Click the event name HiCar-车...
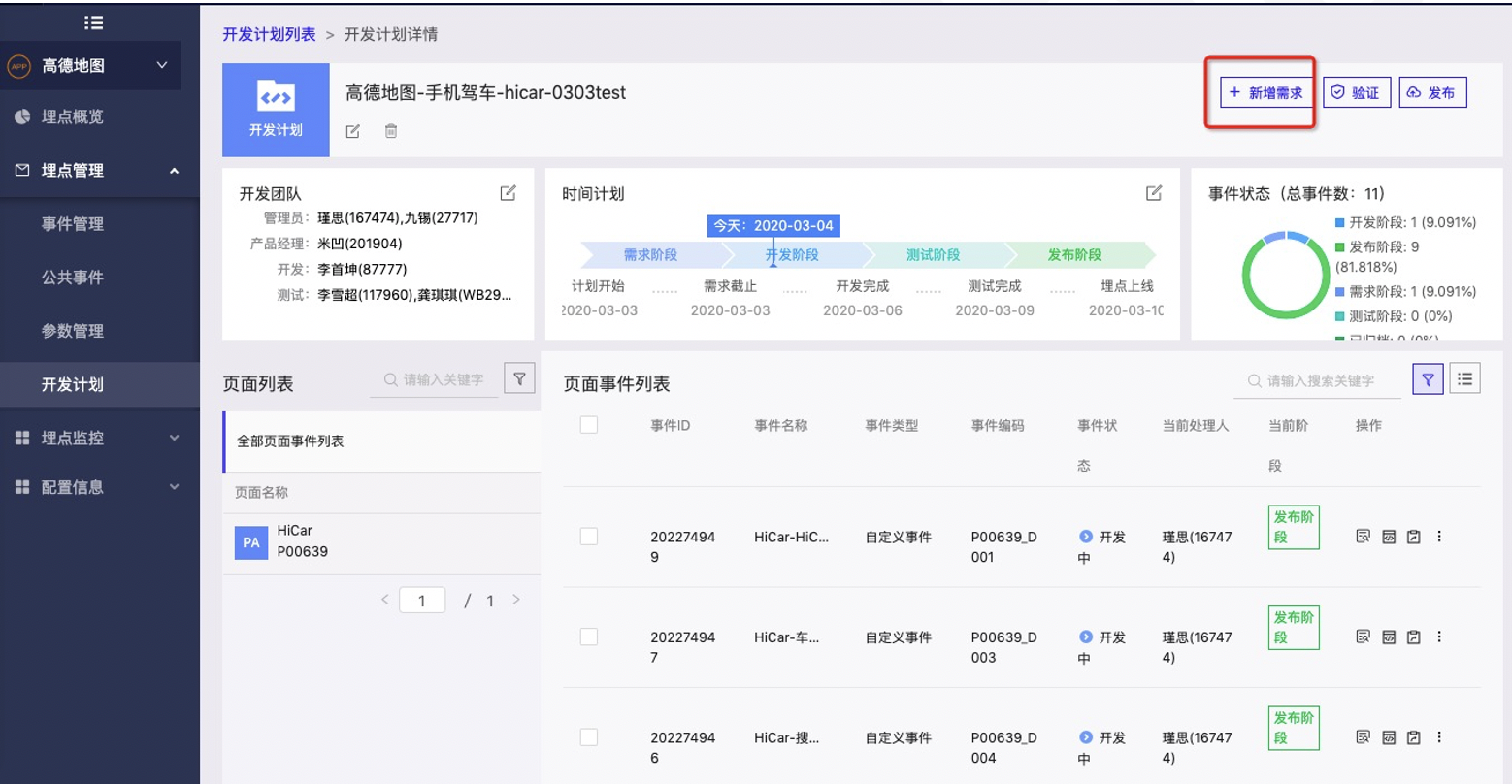1512x784 pixels. (x=786, y=637)
